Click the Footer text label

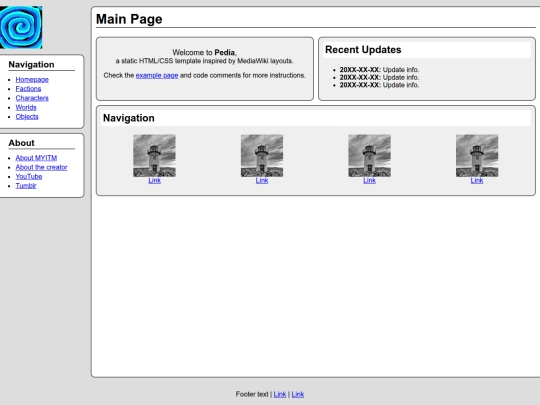[252, 394]
